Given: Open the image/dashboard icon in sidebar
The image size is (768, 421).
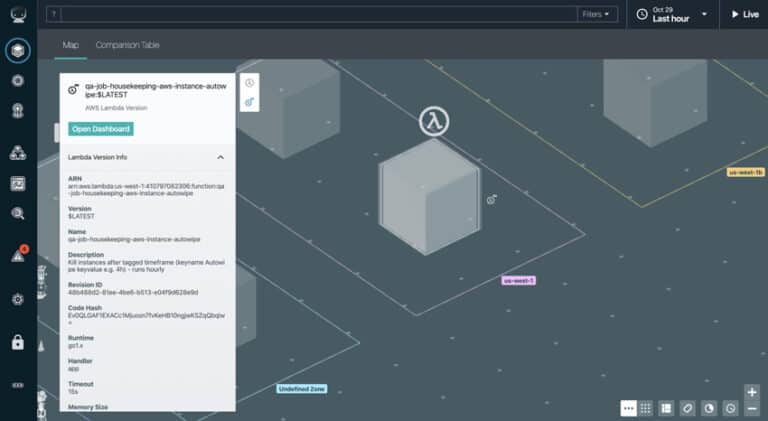Looking at the screenshot, I should (18, 184).
